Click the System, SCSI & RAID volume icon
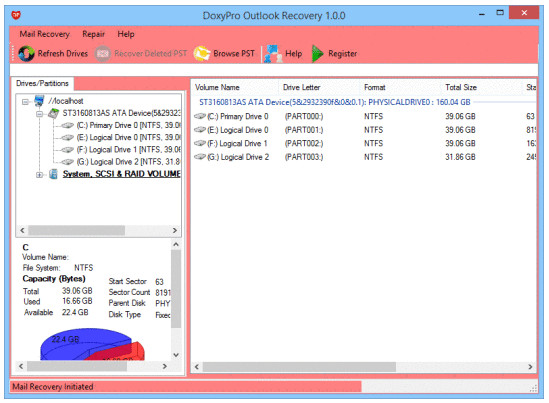 [53, 174]
